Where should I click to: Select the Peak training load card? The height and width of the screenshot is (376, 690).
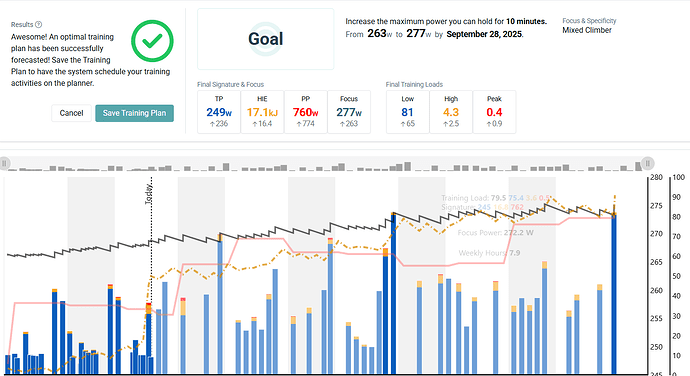494,112
